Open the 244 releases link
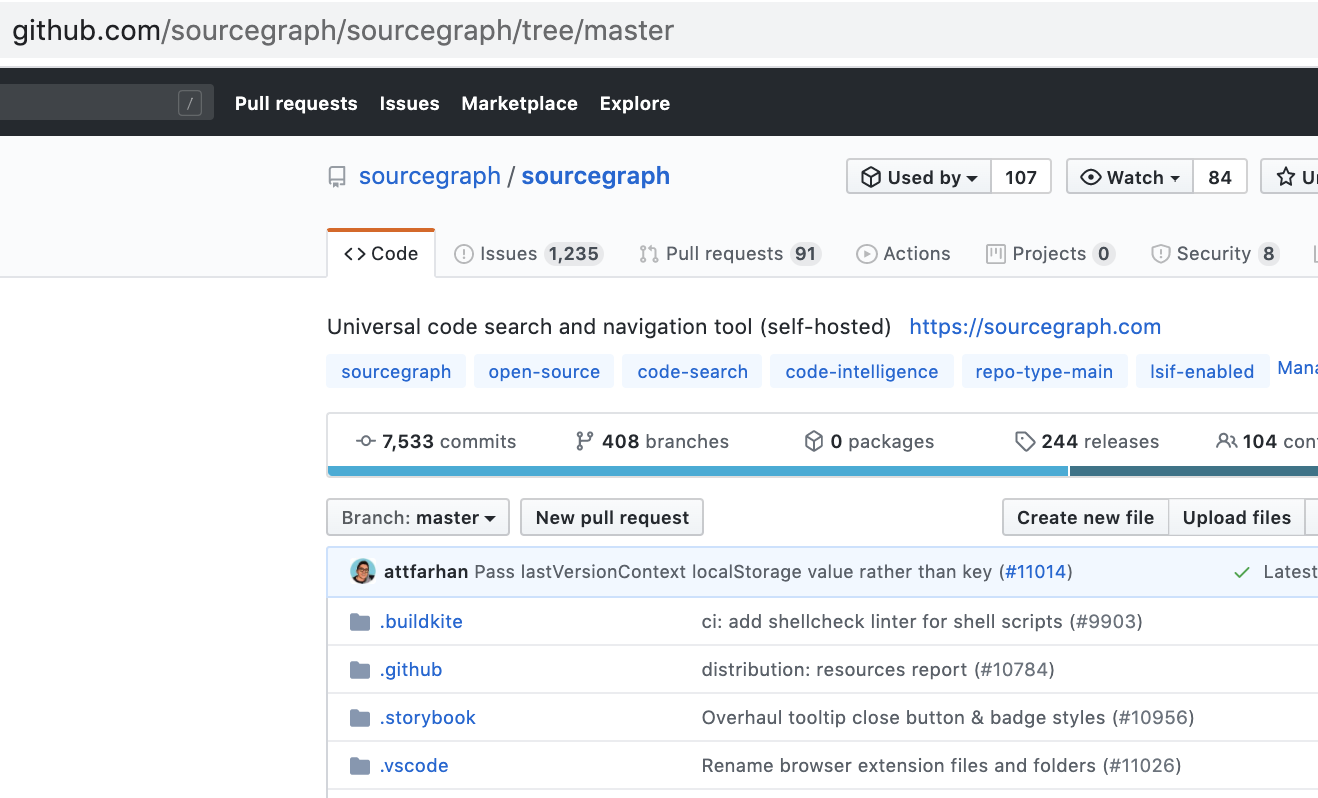This screenshot has width=1318, height=798. [1087, 441]
